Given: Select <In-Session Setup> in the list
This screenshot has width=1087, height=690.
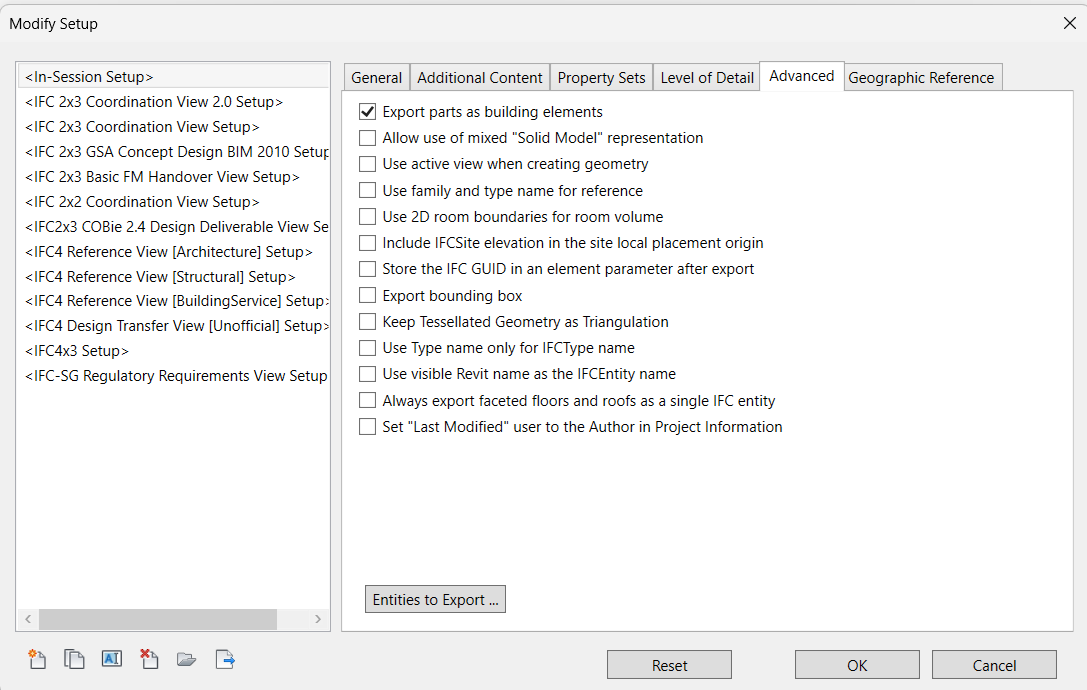Looking at the screenshot, I should [173, 77].
